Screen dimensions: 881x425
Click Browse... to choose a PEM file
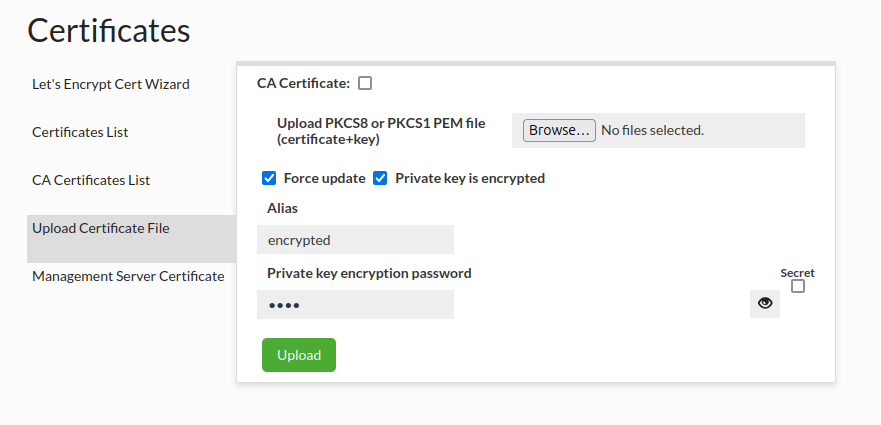pyautogui.click(x=559, y=130)
